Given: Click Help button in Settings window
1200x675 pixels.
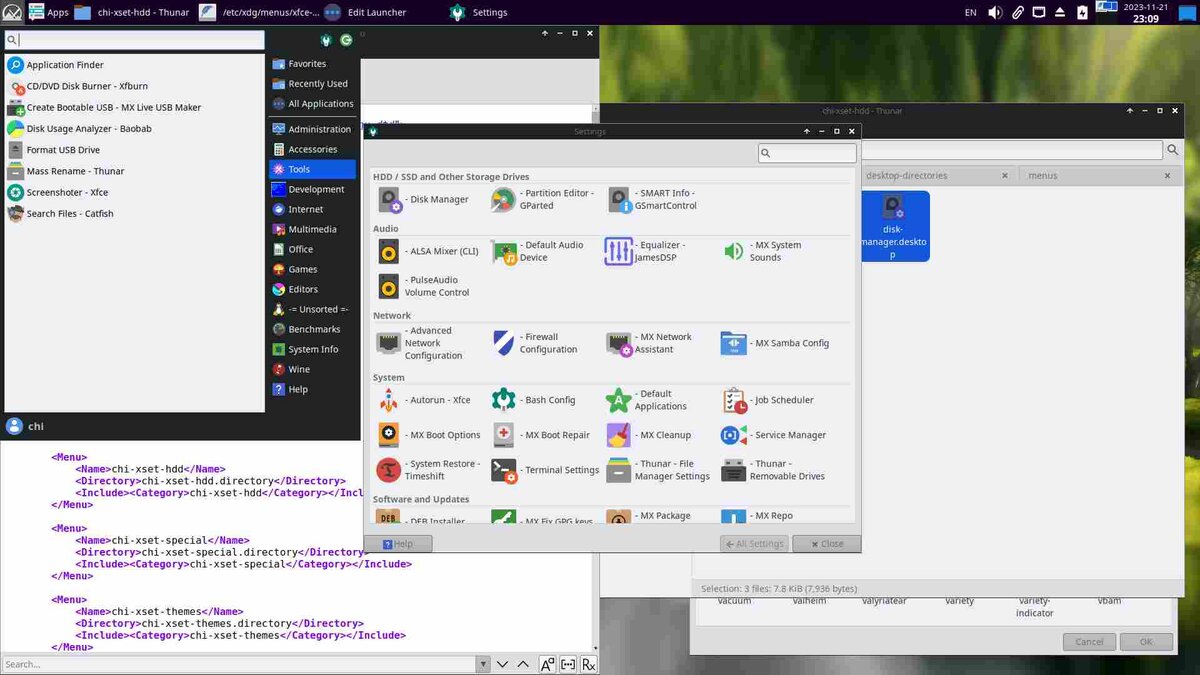Looking at the screenshot, I should (x=398, y=544).
